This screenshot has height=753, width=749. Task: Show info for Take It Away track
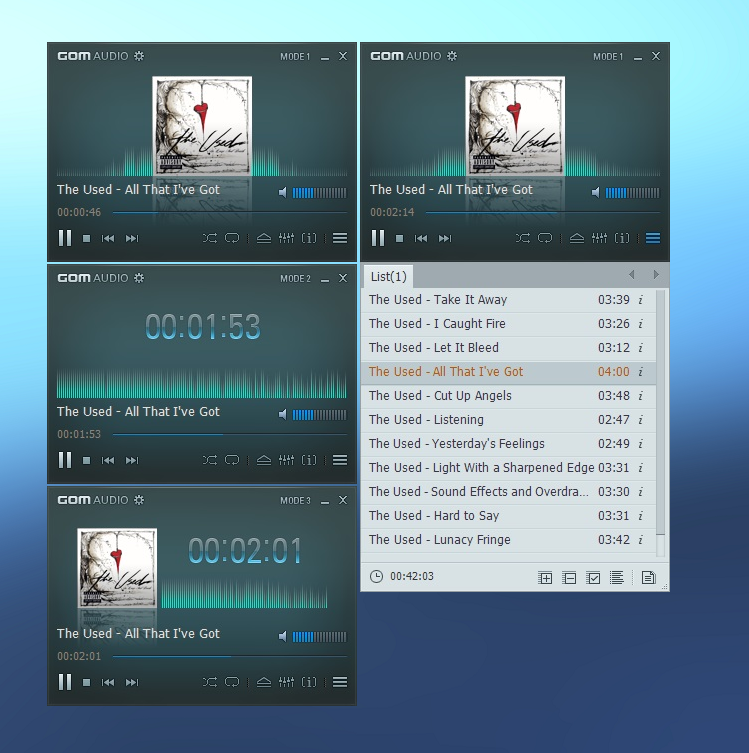[640, 300]
